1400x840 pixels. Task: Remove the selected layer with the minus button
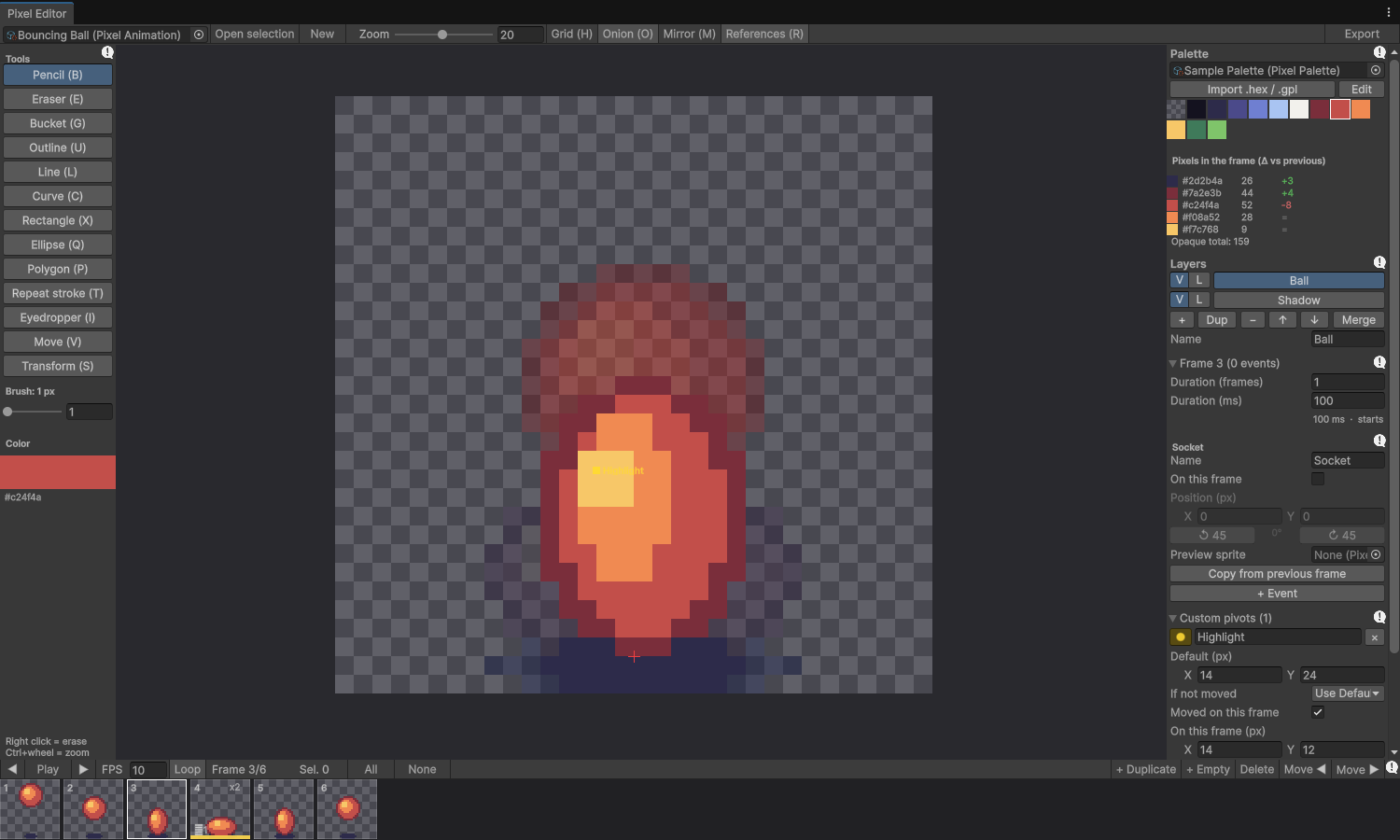click(x=1253, y=320)
